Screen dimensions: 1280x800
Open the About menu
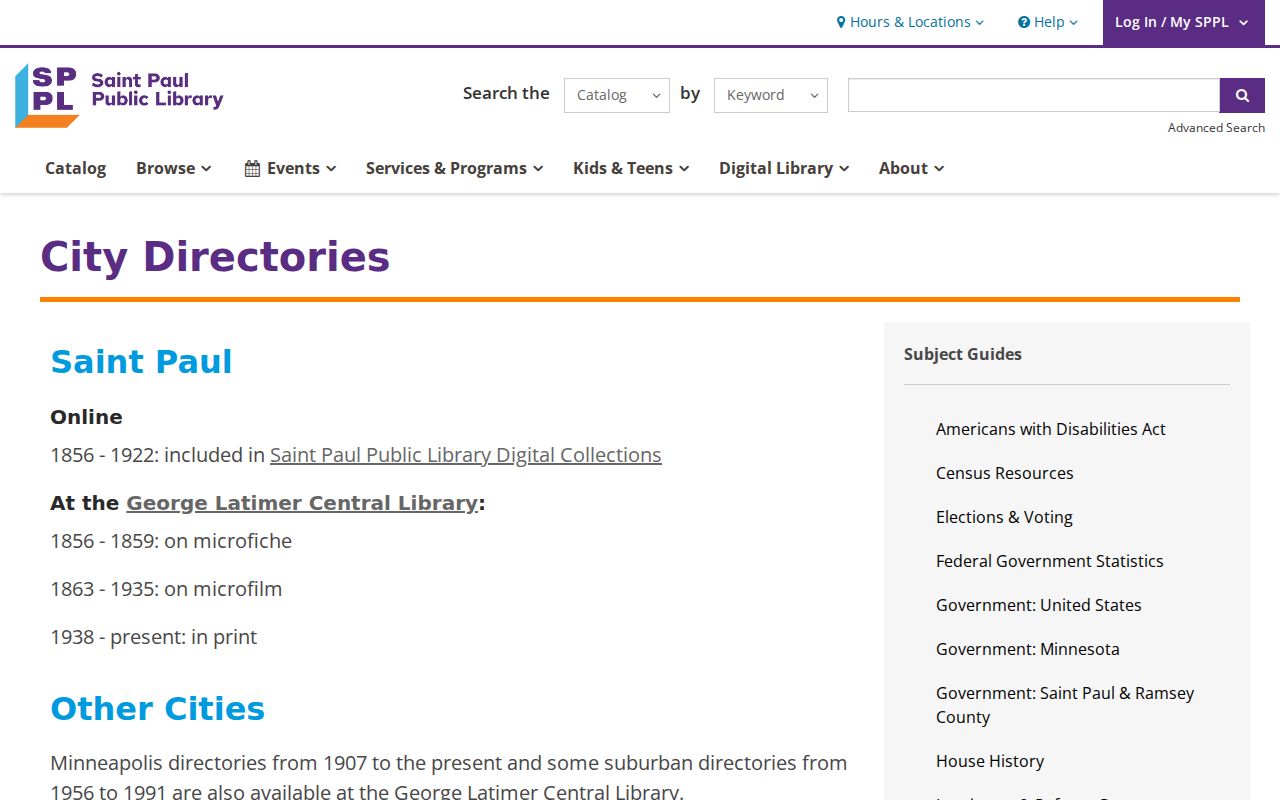click(x=911, y=168)
